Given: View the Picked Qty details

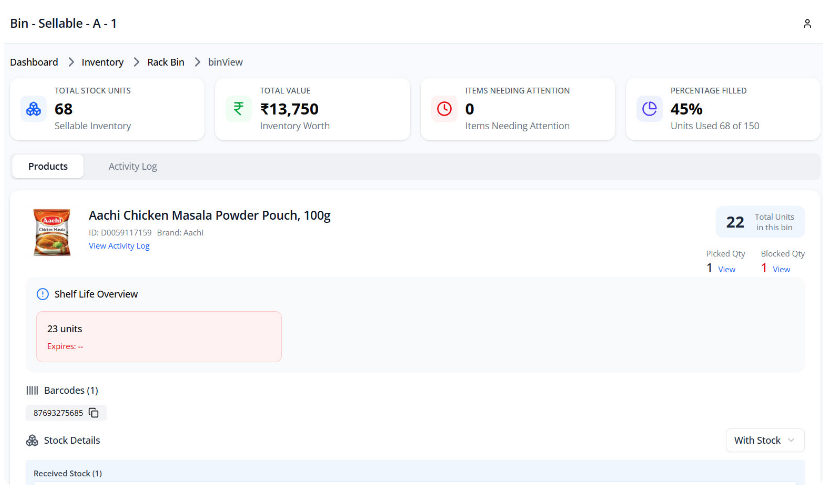Looking at the screenshot, I should point(727,269).
